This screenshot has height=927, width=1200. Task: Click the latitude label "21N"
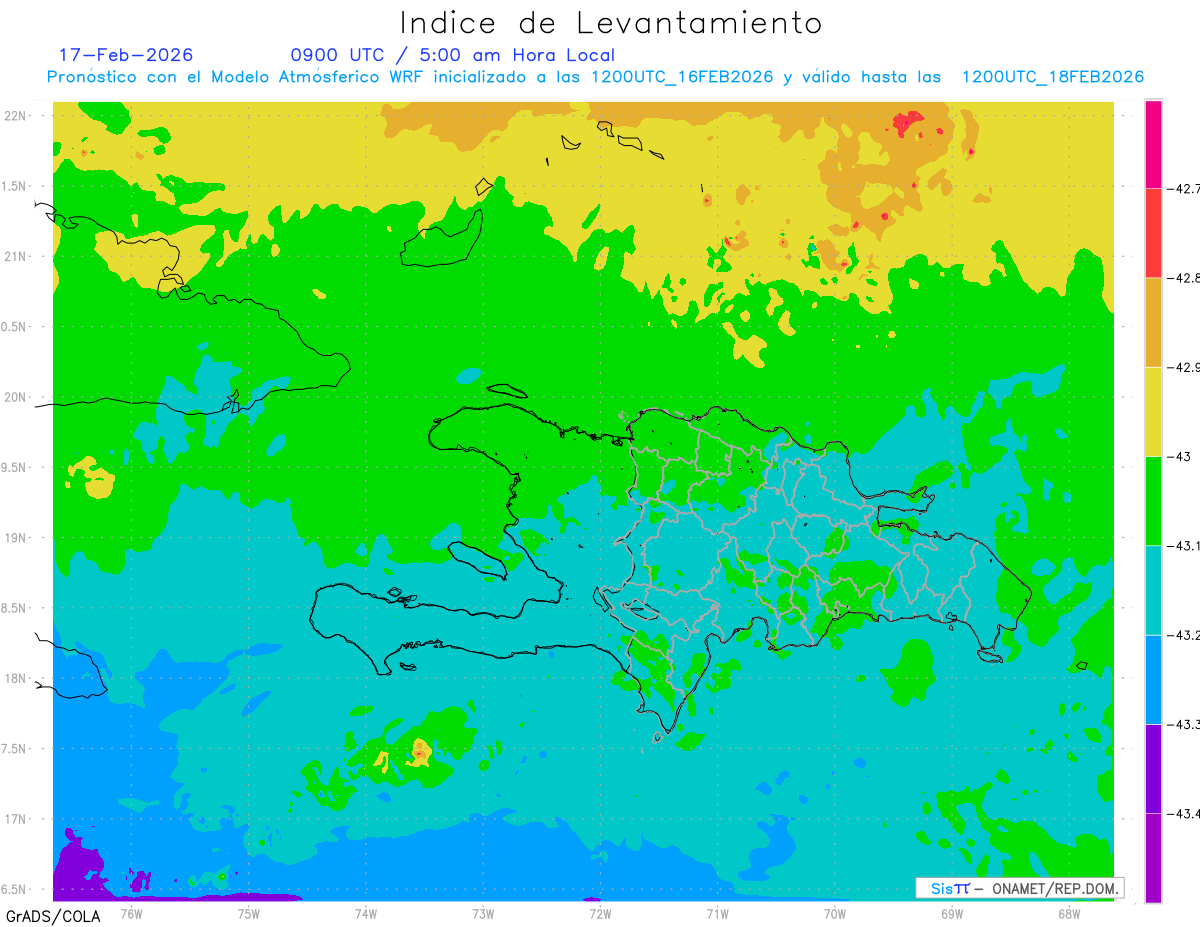tap(17, 256)
